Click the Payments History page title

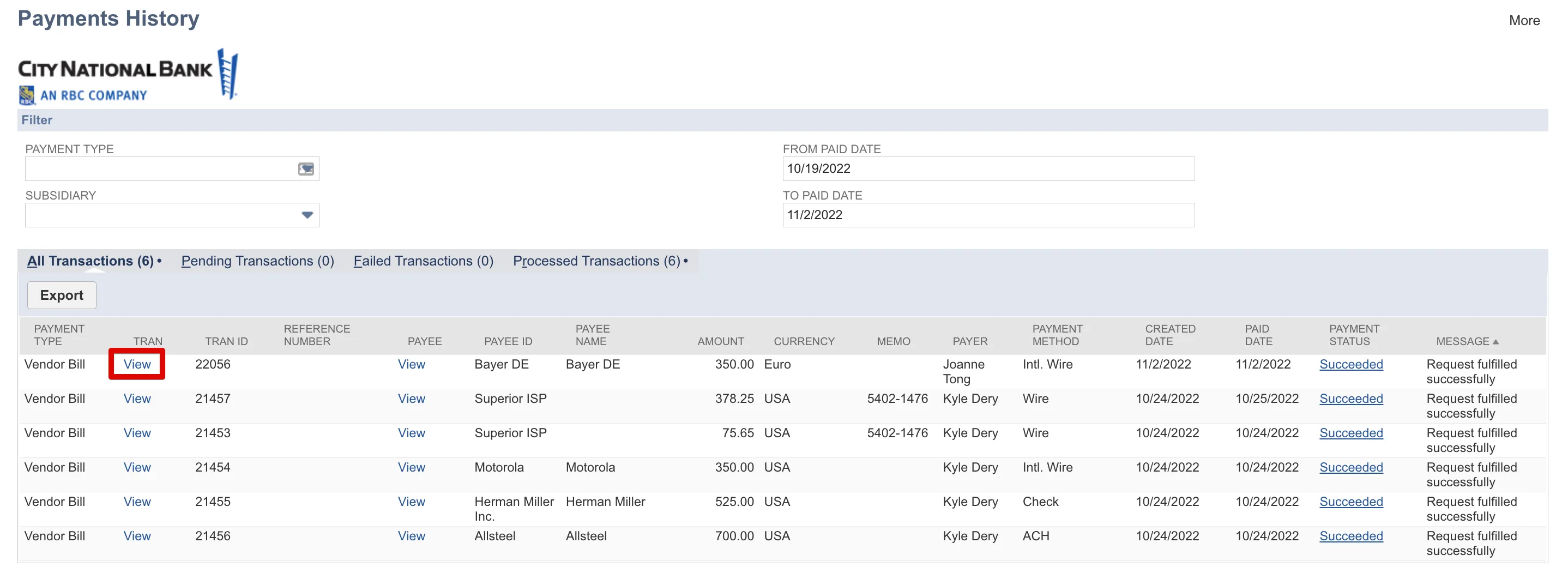(x=108, y=19)
